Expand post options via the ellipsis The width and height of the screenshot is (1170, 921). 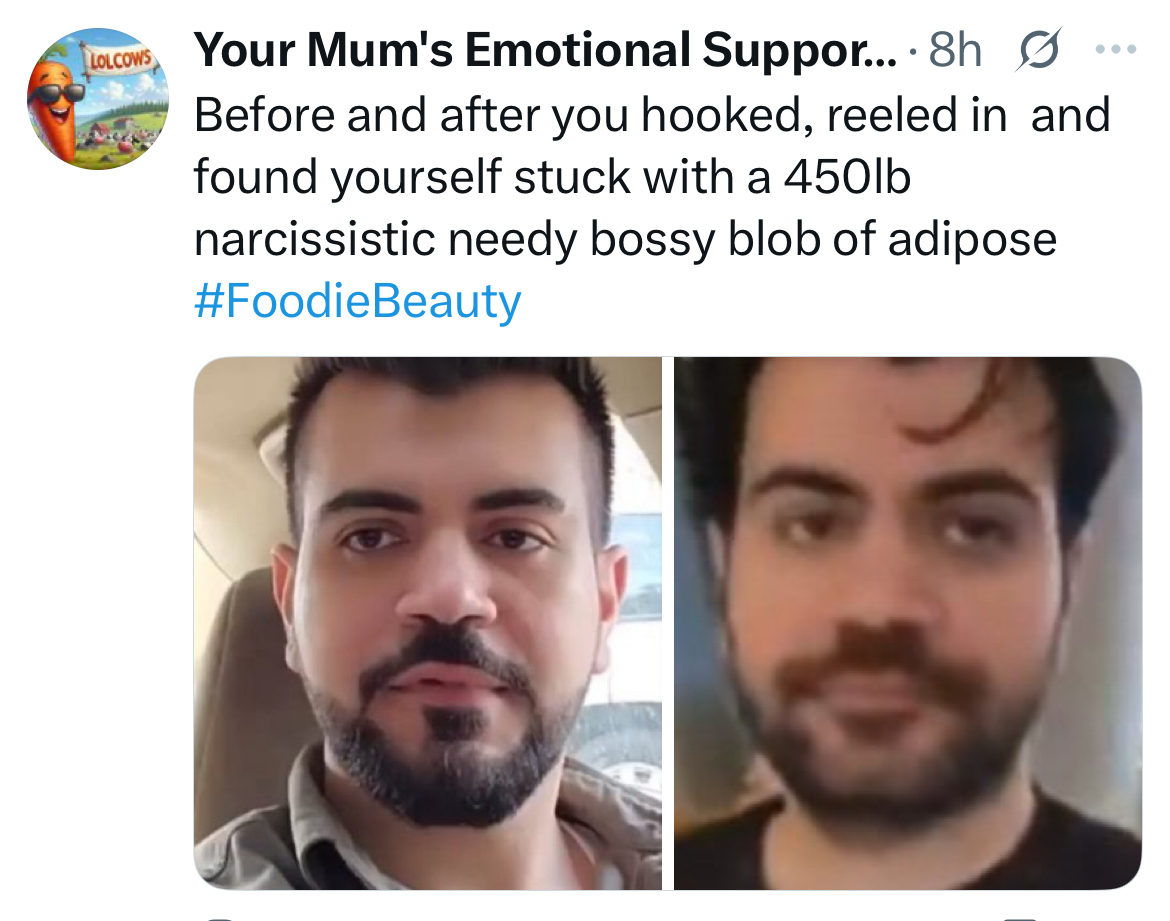pyautogui.click(x=1116, y=49)
